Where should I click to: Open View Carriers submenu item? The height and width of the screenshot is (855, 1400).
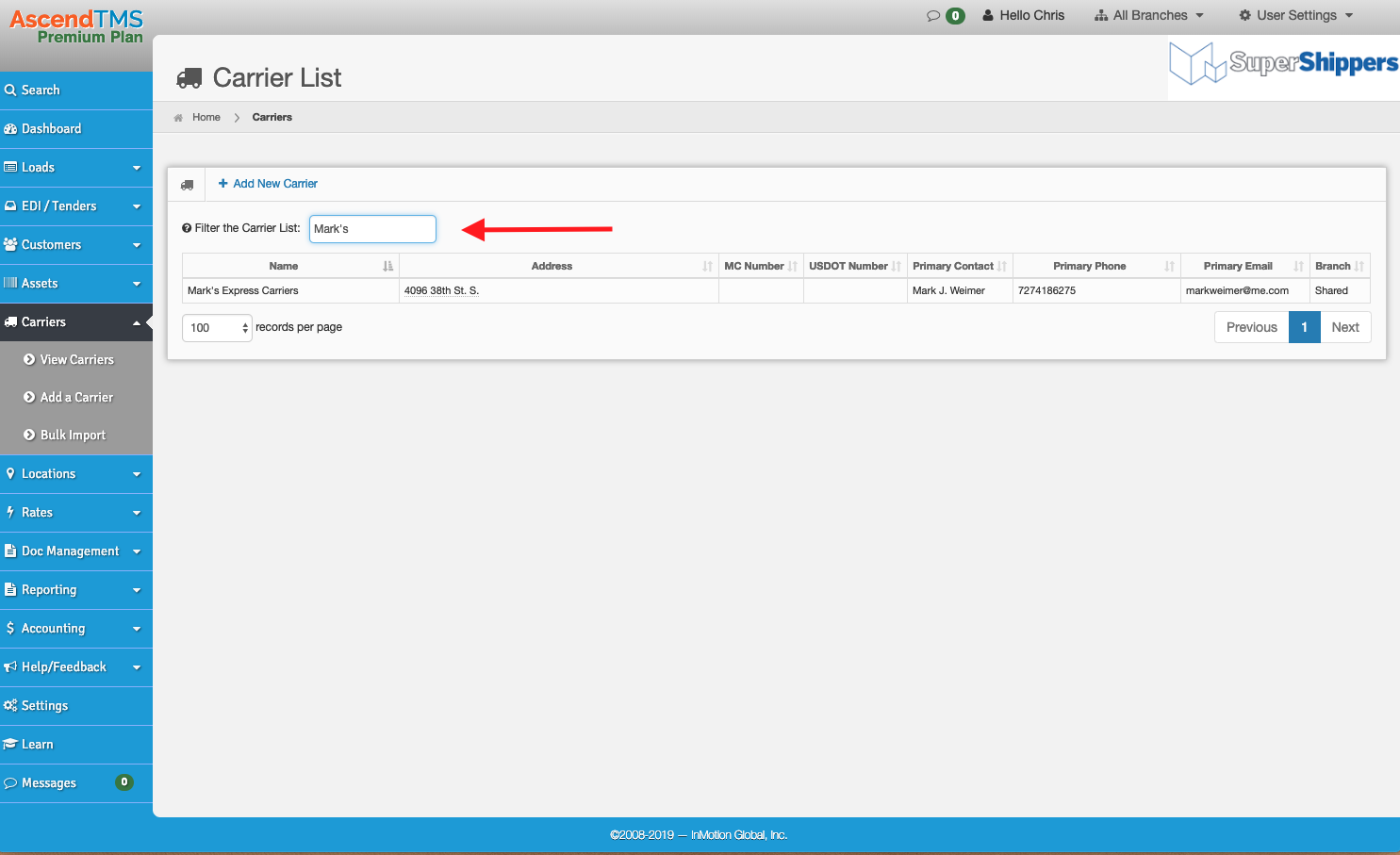coord(76,360)
